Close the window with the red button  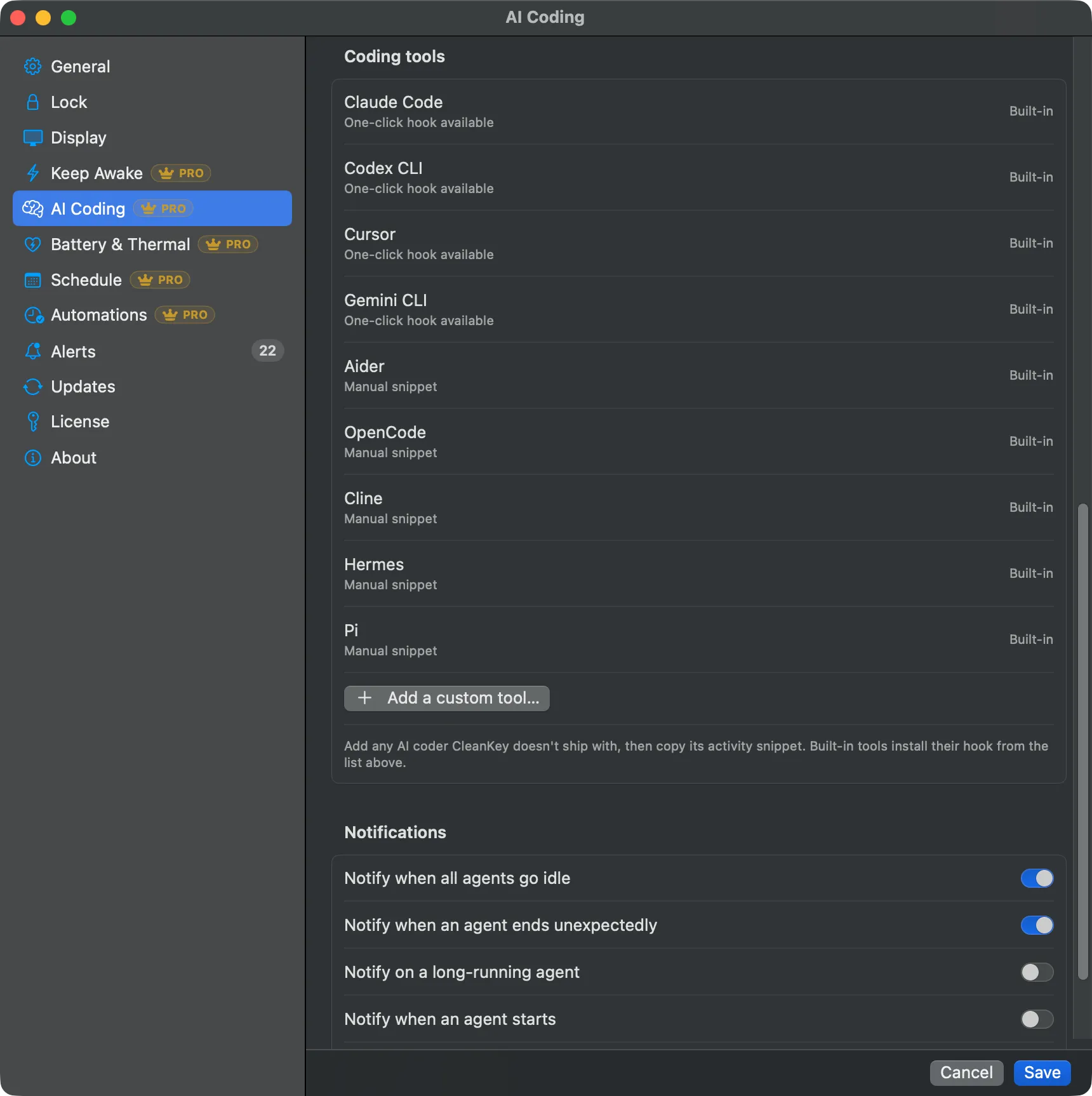pyautogui.click(x=18, y=18)
